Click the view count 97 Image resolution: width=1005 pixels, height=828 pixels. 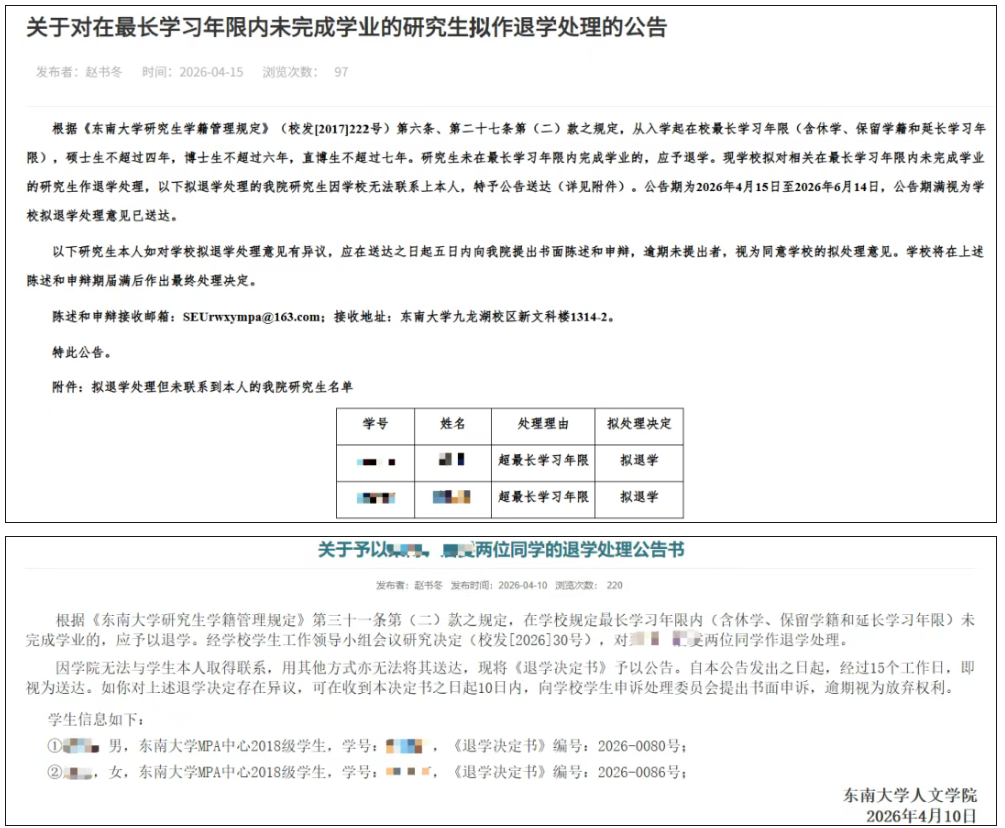point(341,72)
